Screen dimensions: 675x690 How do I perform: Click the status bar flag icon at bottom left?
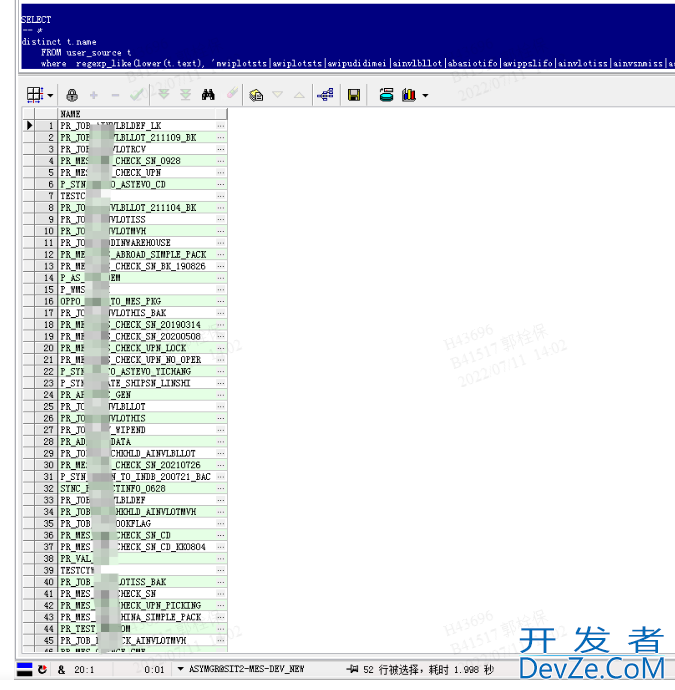click(x=25, y=669)
